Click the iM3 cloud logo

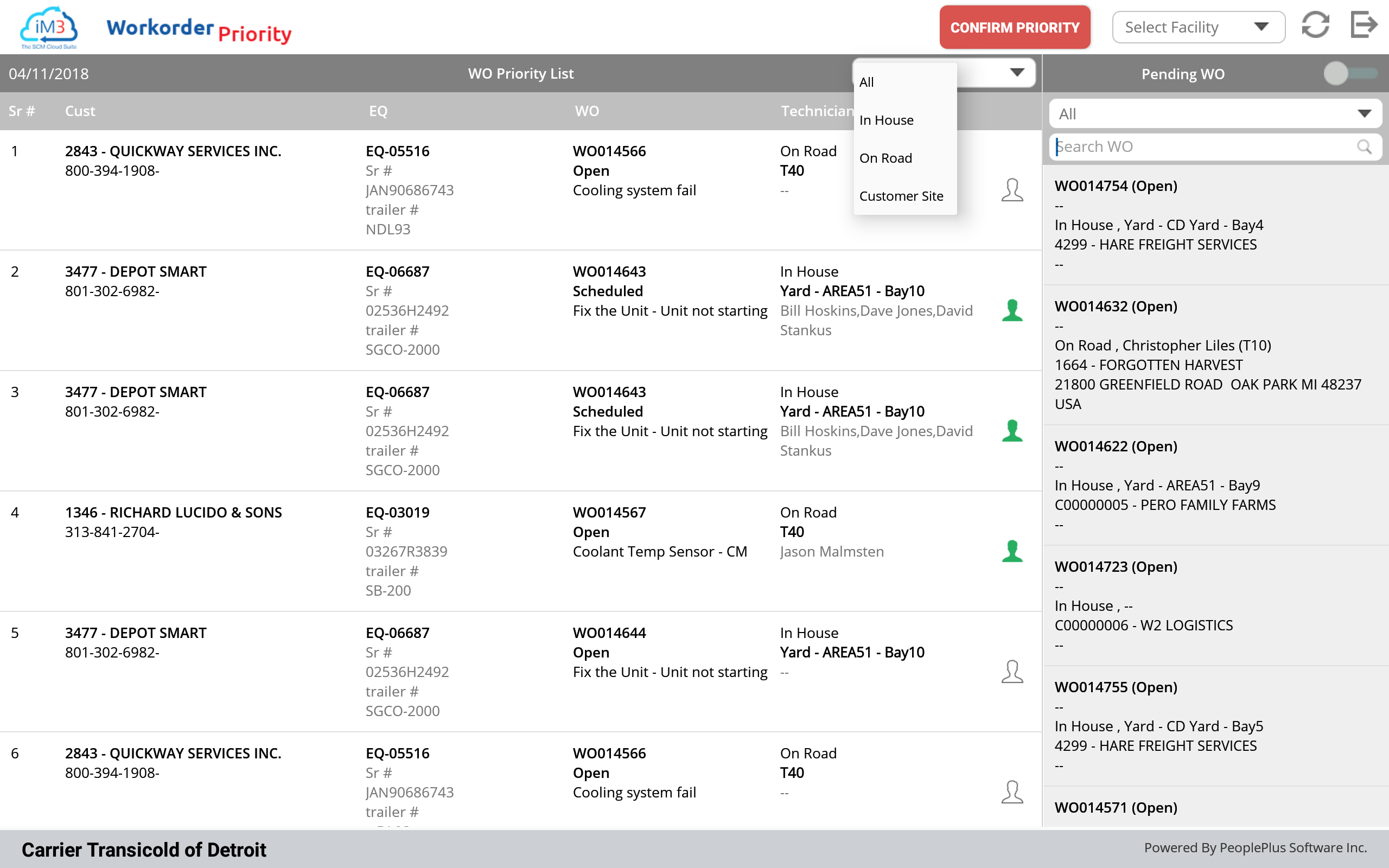click(49, 27)
